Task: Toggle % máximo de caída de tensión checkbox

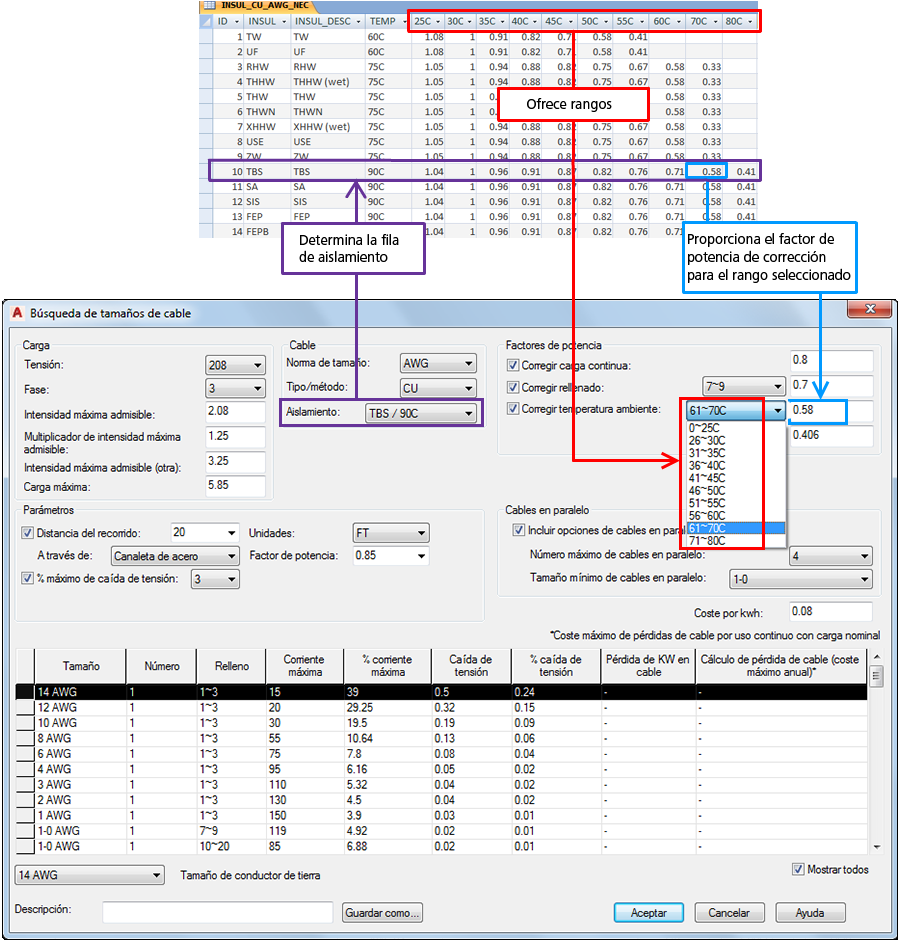Action: coord(27,579)
